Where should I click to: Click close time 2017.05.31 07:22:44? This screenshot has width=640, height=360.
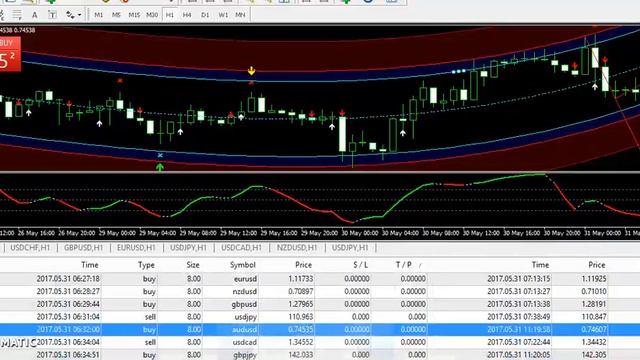tap(518, 342)
